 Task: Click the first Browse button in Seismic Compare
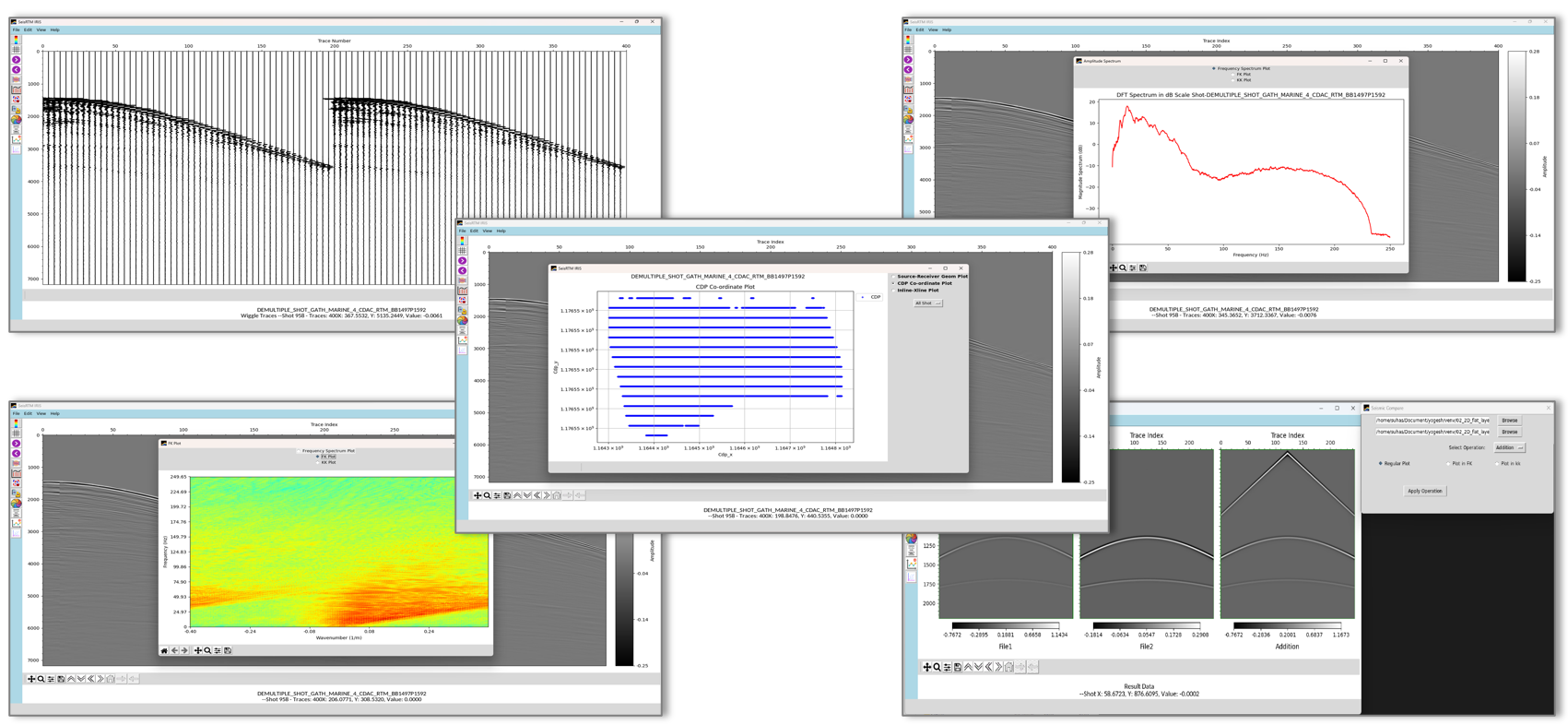1509,421
